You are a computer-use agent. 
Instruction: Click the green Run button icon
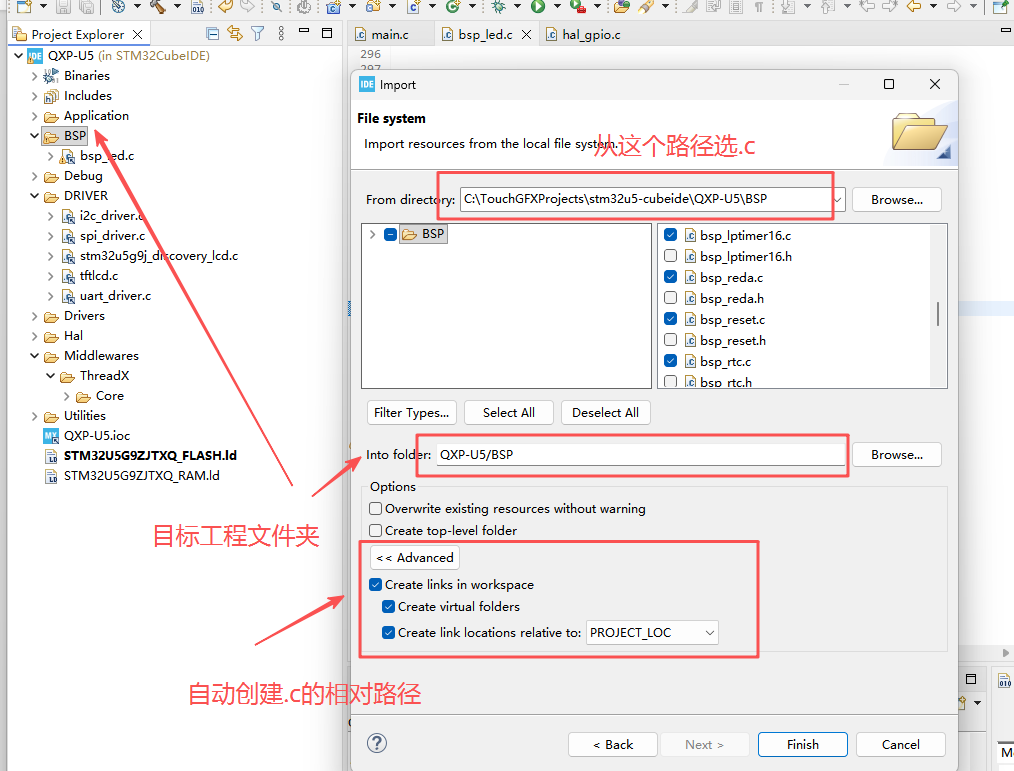click(x=537, y=7)
